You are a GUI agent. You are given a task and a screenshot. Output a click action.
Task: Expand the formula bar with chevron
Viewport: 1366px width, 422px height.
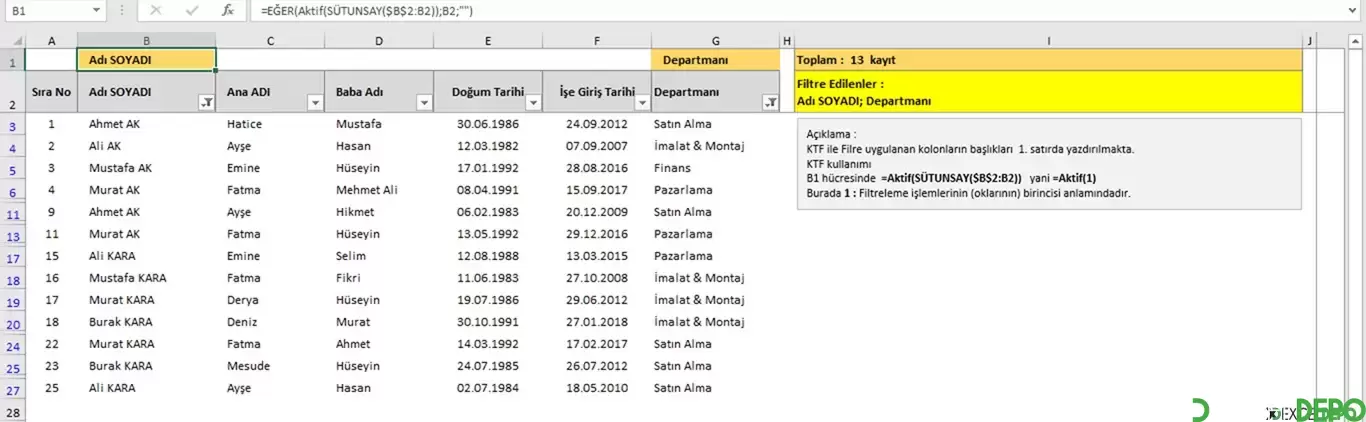click(x=1353, y=10)
